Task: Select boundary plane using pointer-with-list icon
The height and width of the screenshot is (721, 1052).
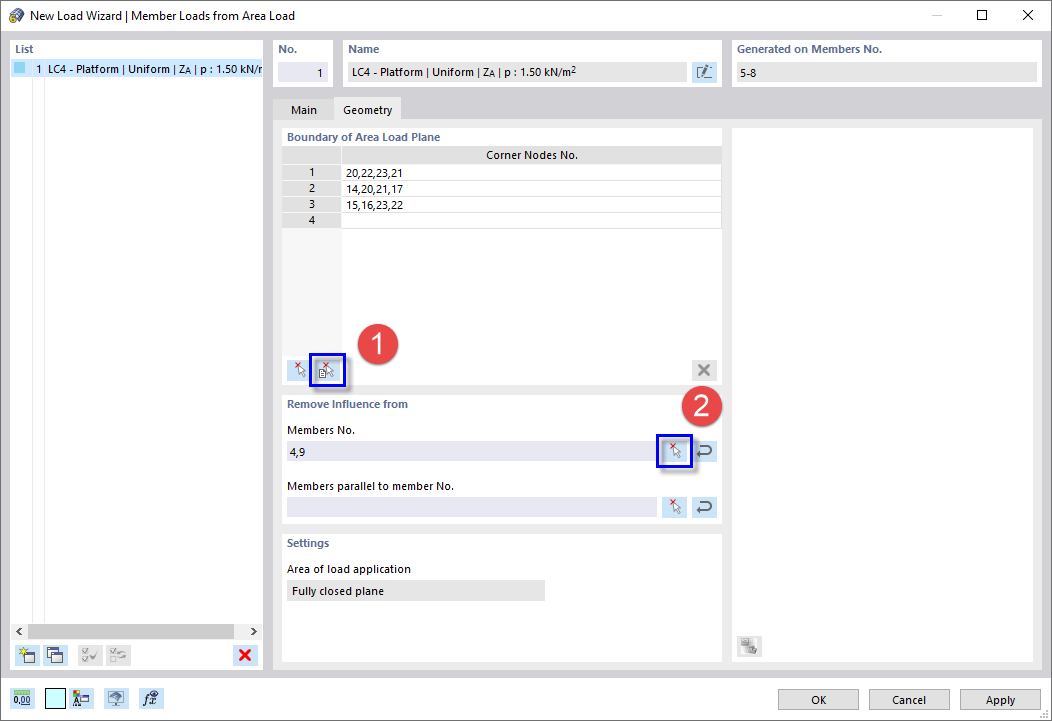Action: tap(327, 370)
